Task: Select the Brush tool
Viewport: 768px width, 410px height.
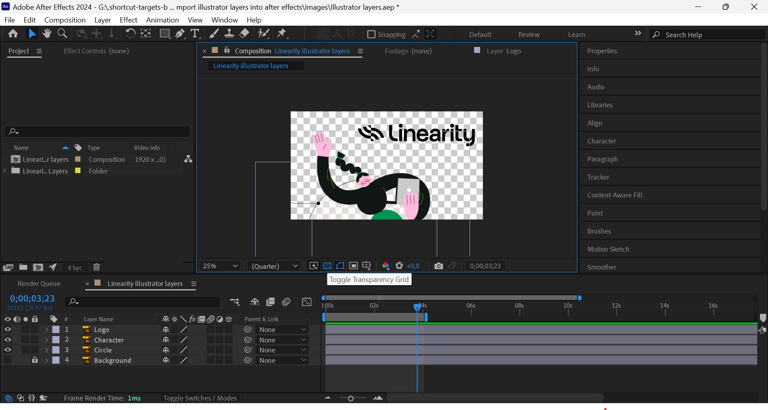Action: (214, 34)
